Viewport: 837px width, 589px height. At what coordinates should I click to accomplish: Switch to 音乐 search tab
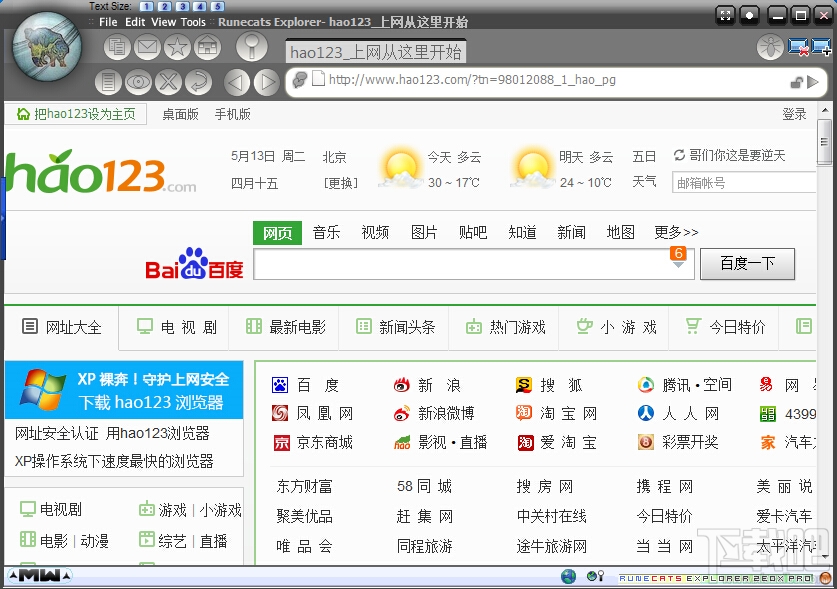pyautogui.click(x=326, y=232)
